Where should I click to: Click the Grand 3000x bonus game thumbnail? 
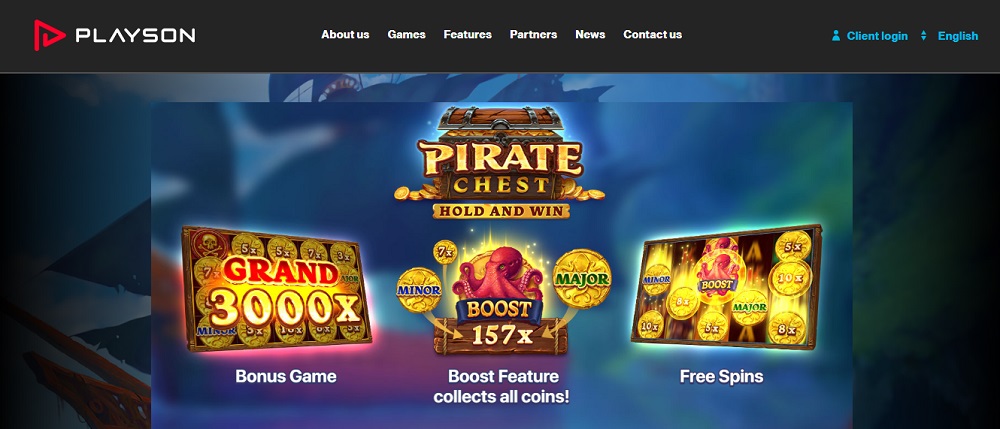click(x=276, y=289)
